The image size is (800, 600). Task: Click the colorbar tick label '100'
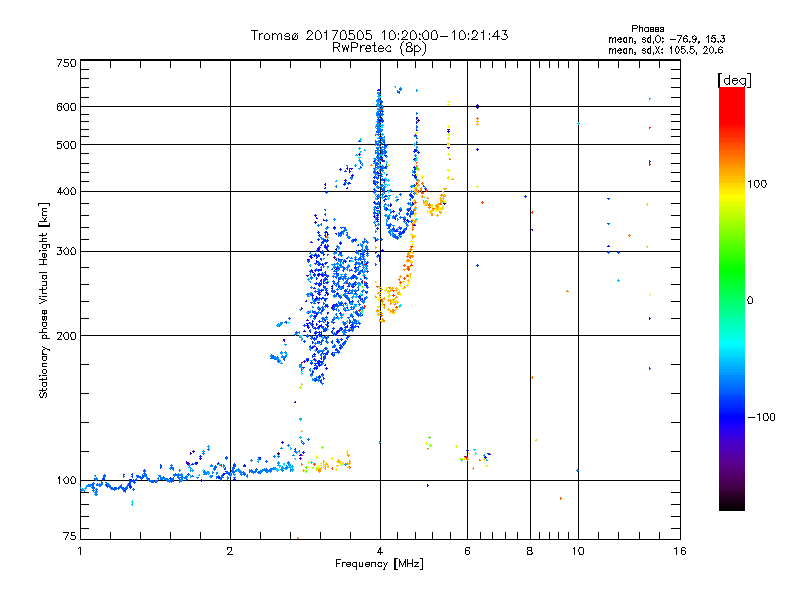tap(757, 184)
